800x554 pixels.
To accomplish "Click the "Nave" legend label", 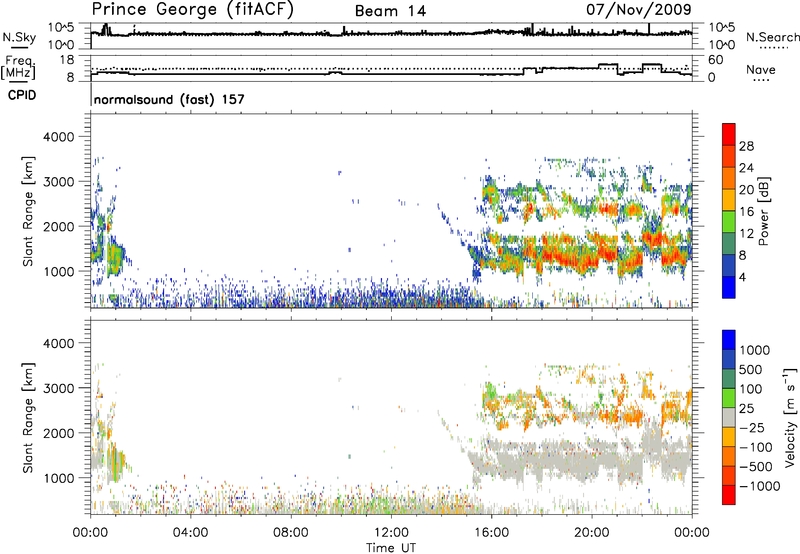I will [x=761, y=69].
